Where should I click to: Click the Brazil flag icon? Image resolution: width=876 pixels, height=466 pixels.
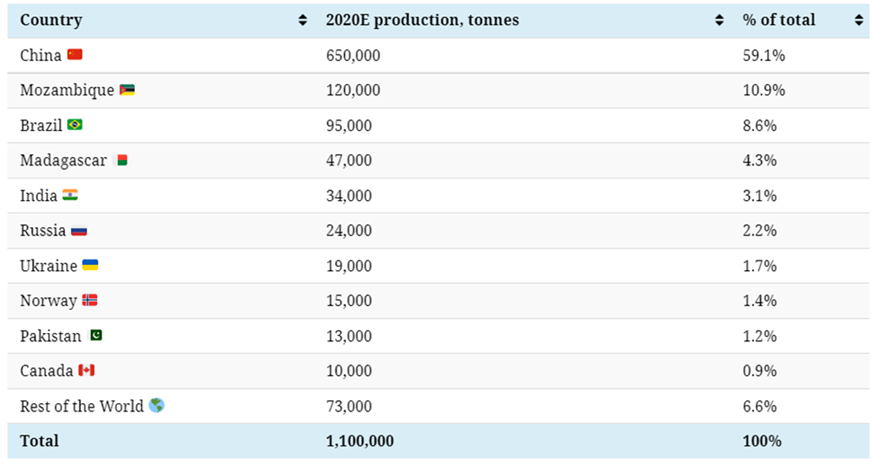tap(75, 125)
